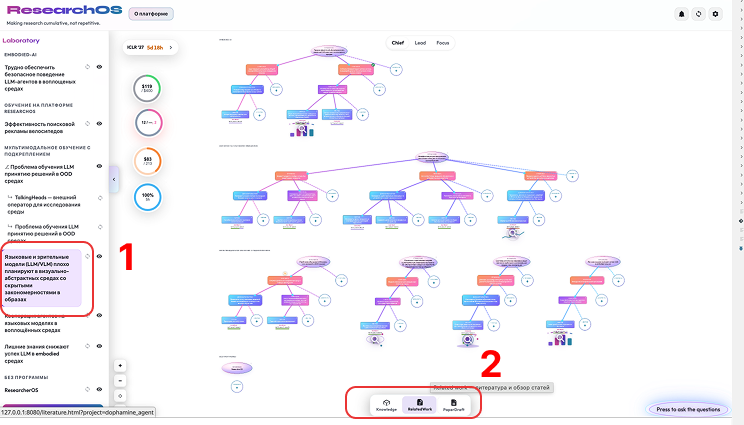The image size is (744, 425).
Task: Open Knowledge cube icon in bottom dock
Action: tap(386, 405)
